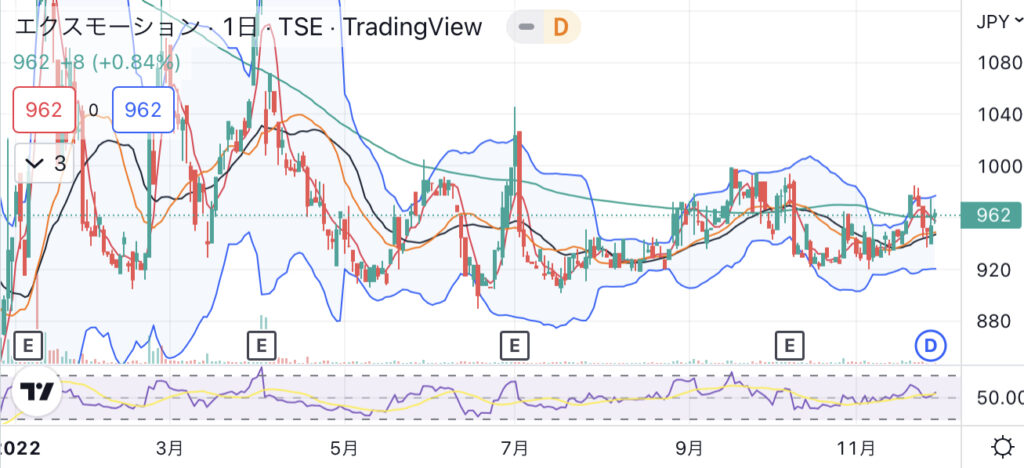
Task: Expand the collapsed indicators legend showing 3
Action: click(x=44, y=163)
